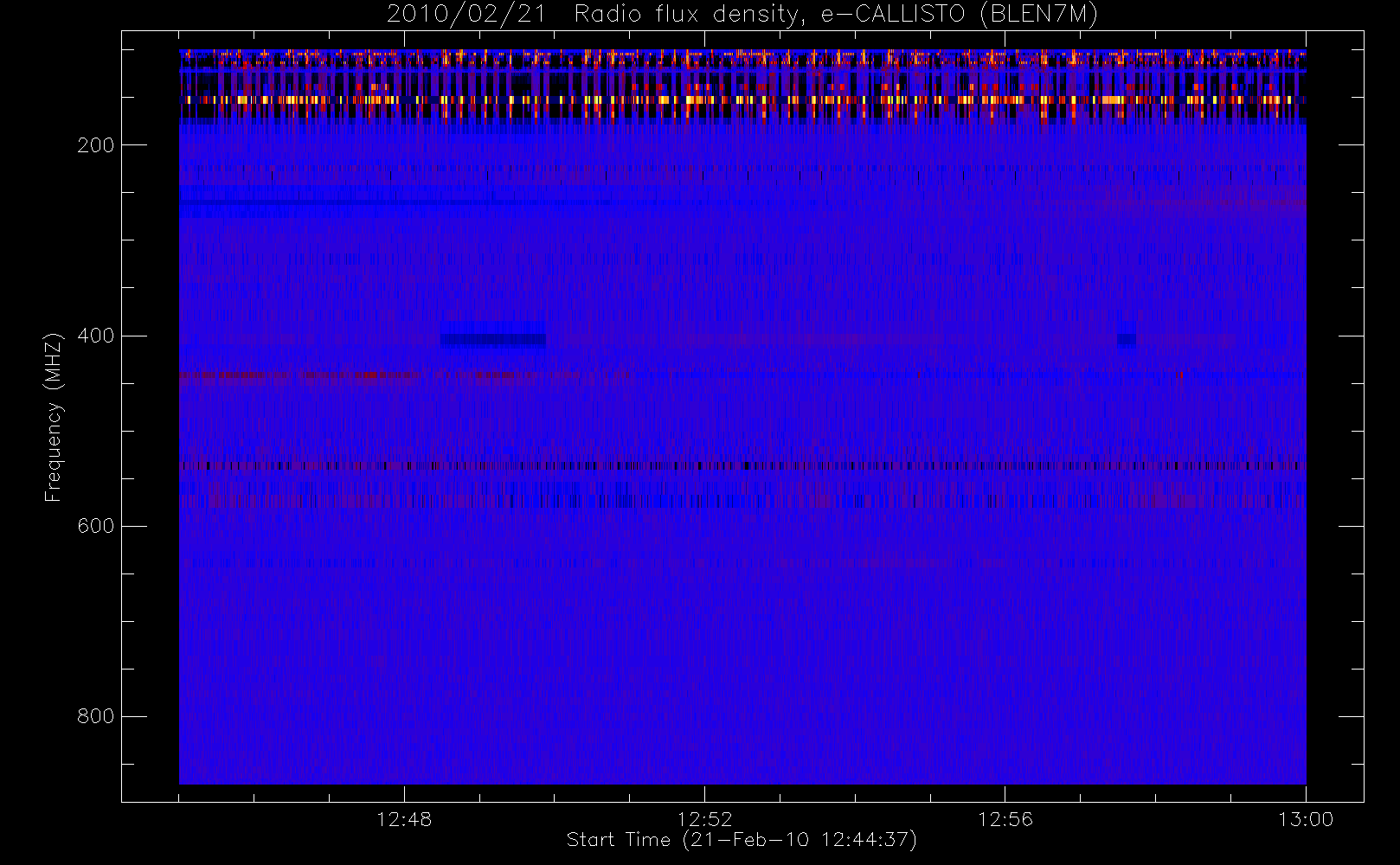The width and height of the screenshot is (1400, 865).
Task: Click the 'Start Time (21-Feb-10 12:44:37)' label
Action: pos(742,840)
